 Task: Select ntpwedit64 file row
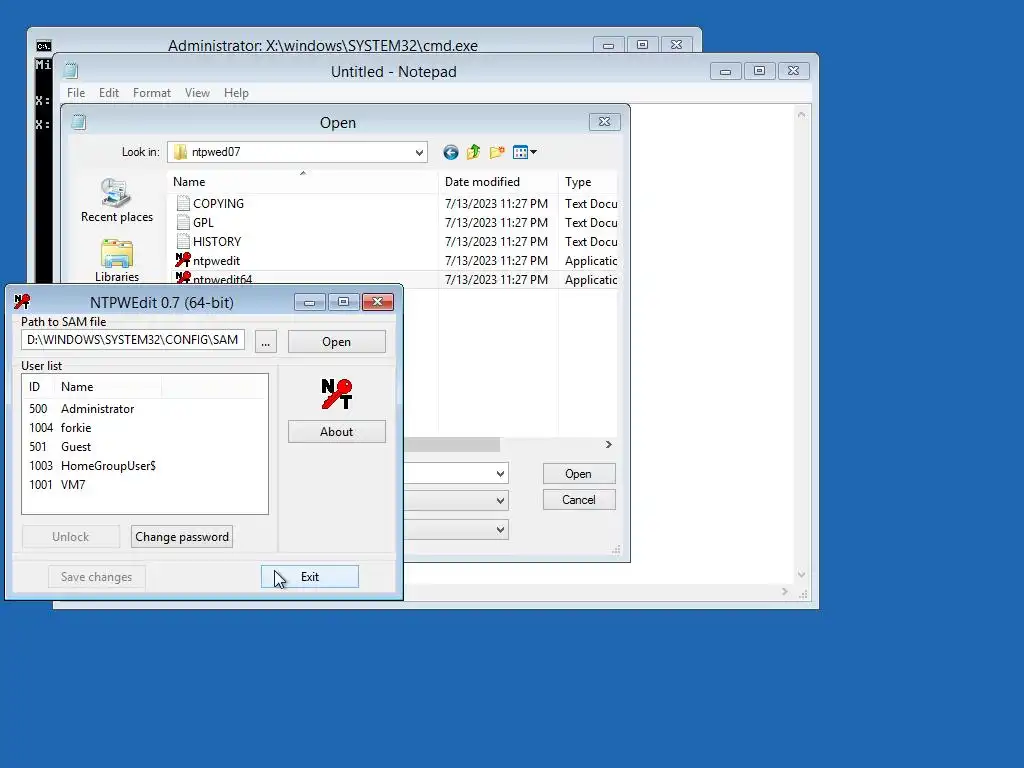point(392,280)
